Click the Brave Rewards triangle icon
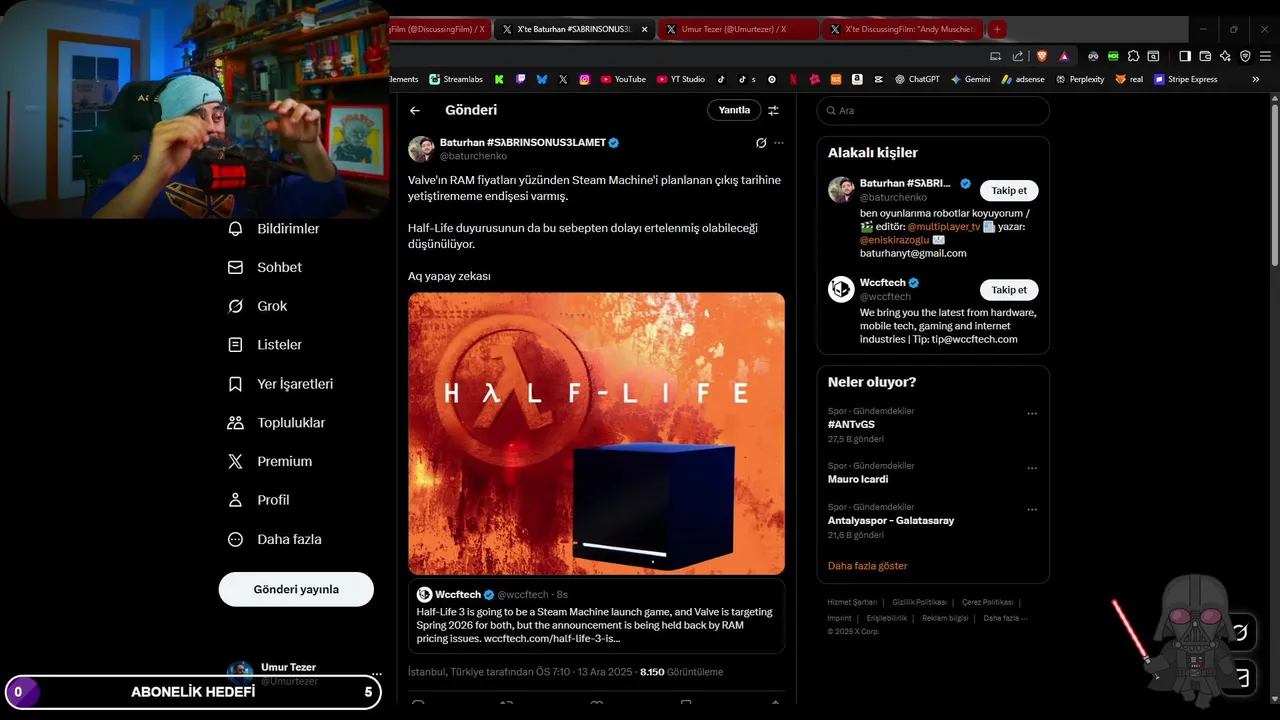1280x720 pixels. coord(1064,56)
